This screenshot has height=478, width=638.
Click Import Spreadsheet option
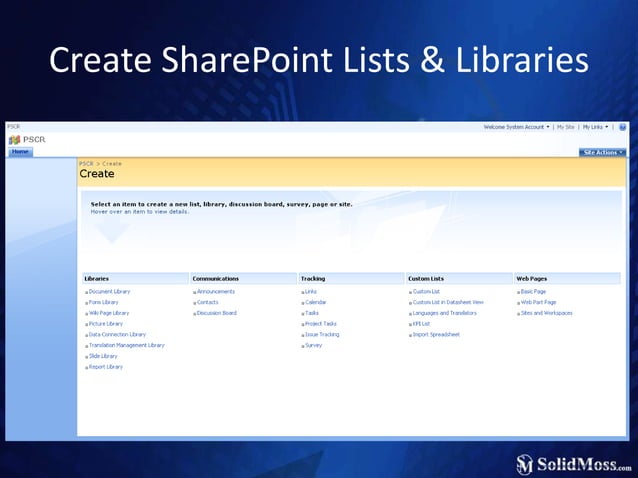point(436,334)
